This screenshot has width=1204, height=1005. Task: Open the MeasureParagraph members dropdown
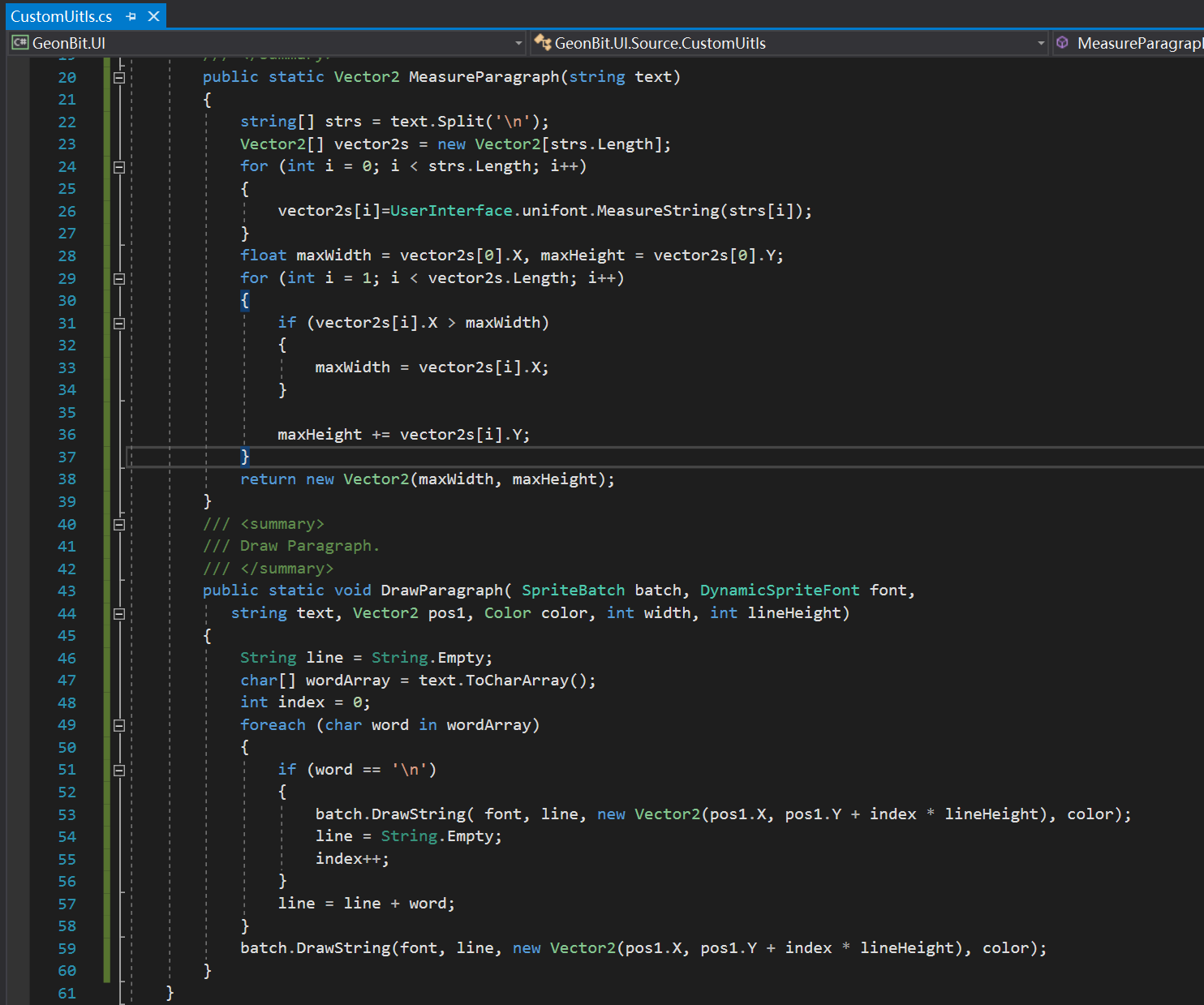click(x=1198, y=42)
